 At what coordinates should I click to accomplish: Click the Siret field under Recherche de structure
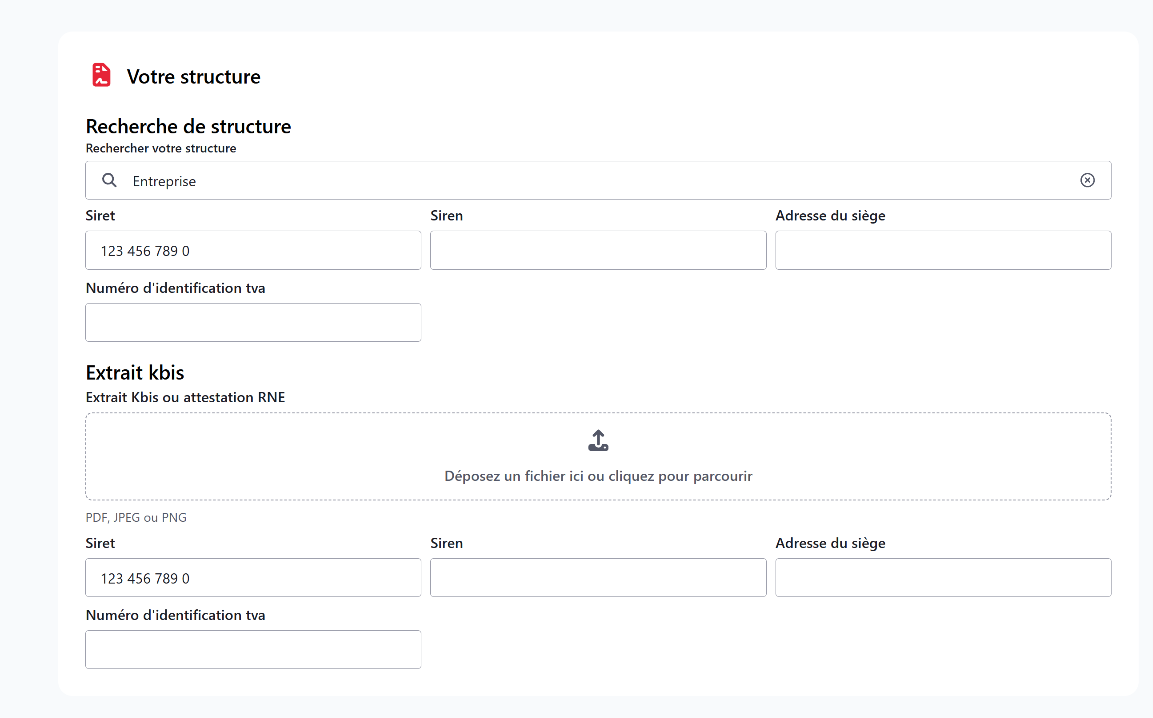click(x=254, y=250)
